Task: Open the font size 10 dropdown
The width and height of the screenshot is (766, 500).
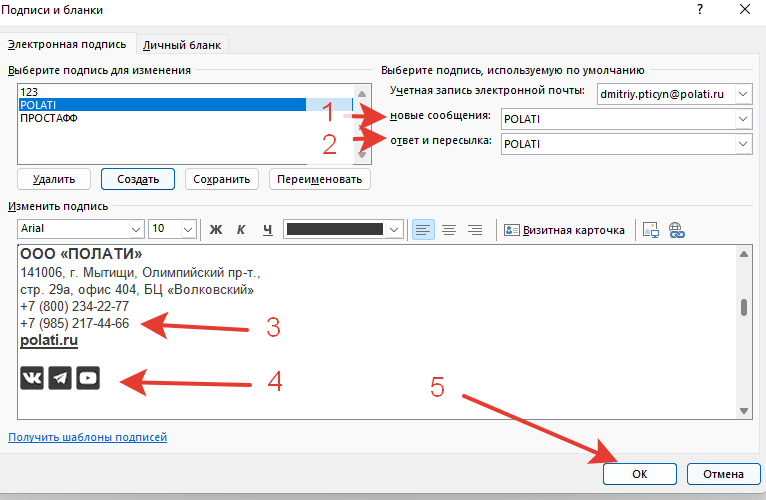Action: [x=188, y=229]
